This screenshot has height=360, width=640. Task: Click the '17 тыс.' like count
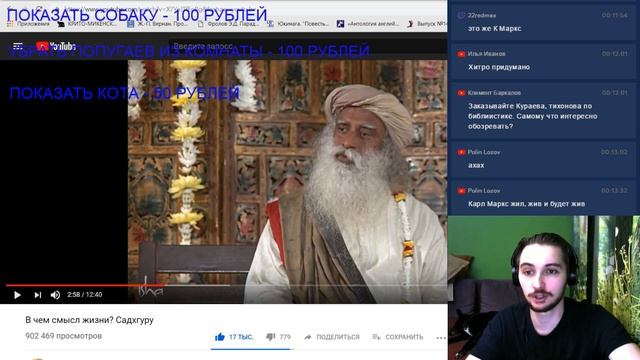coord(241,337)
